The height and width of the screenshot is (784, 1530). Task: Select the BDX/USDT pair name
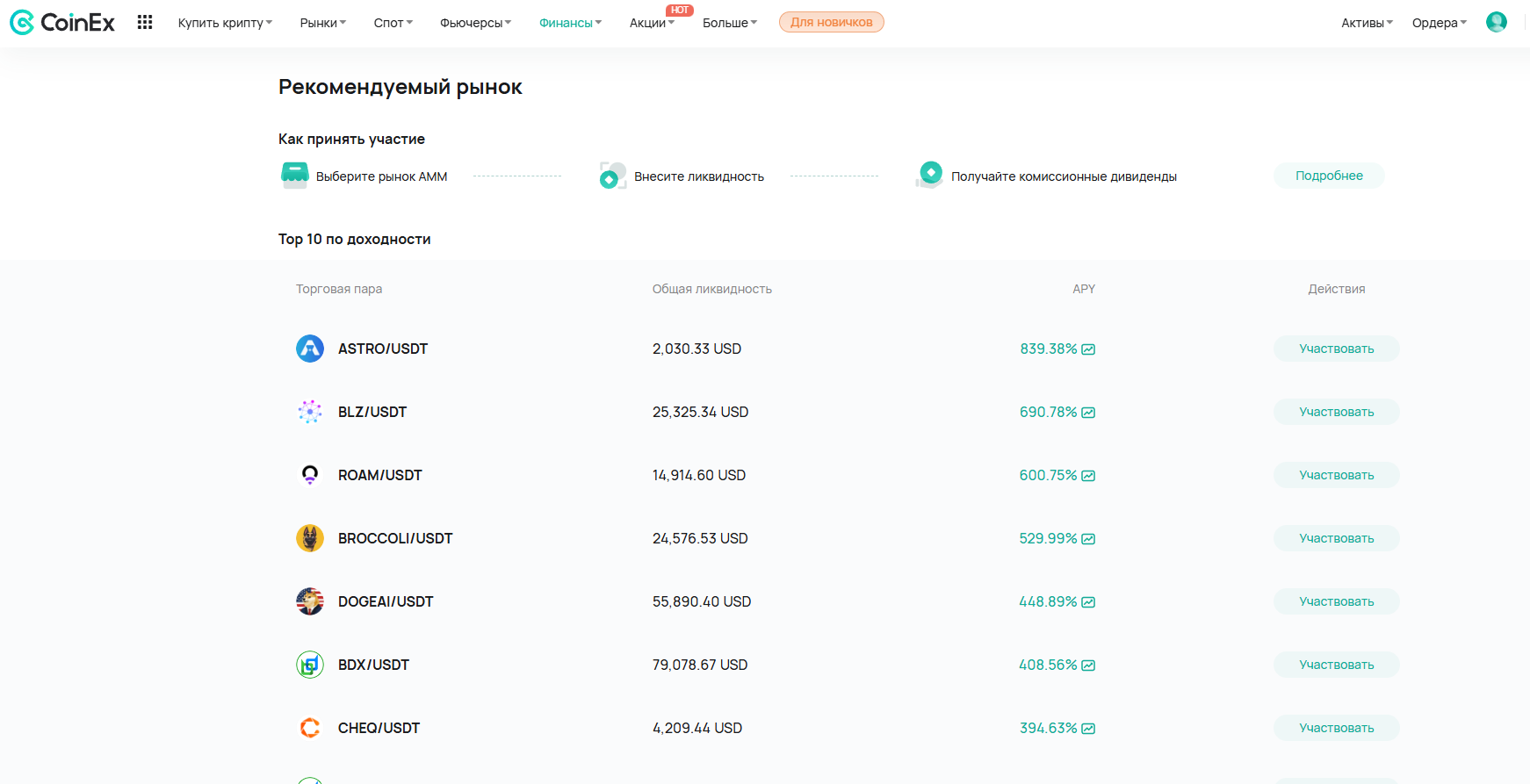[373, 665]
